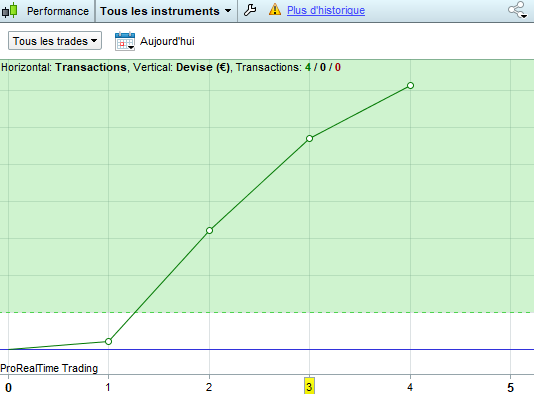Open the wrench settings icon
Viewport: 534px width, 394px height.
(250, 10)
